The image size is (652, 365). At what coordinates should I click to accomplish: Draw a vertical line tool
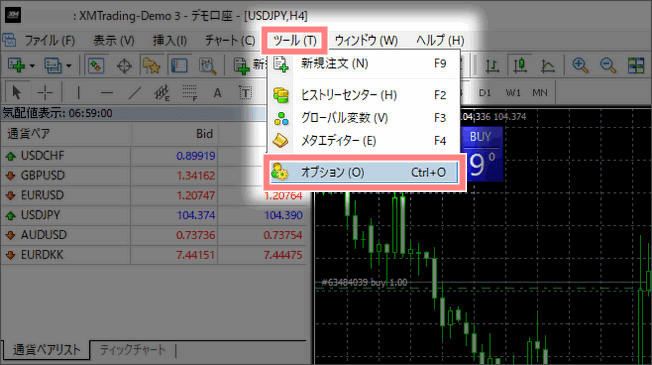79,92
